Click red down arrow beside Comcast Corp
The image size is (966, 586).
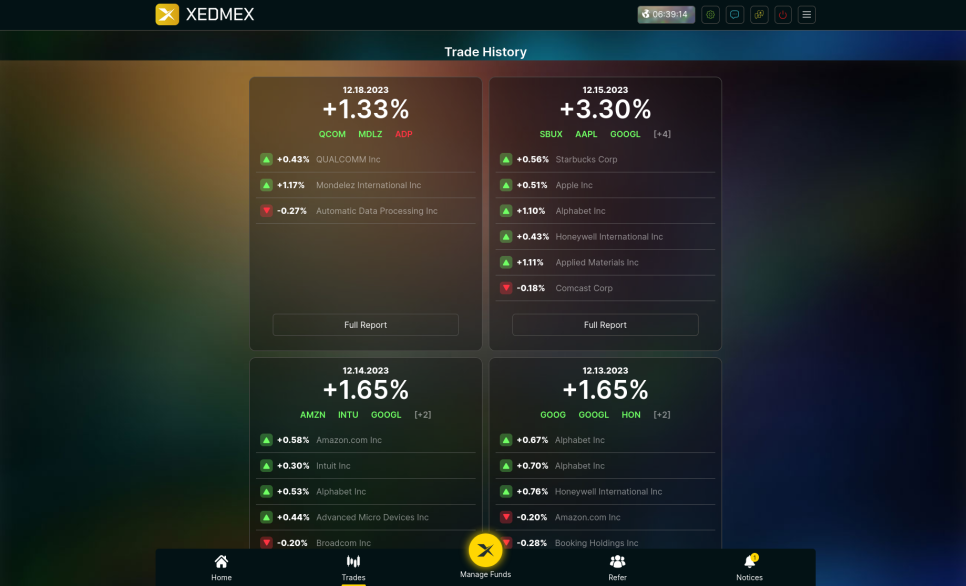click(506, 288)
